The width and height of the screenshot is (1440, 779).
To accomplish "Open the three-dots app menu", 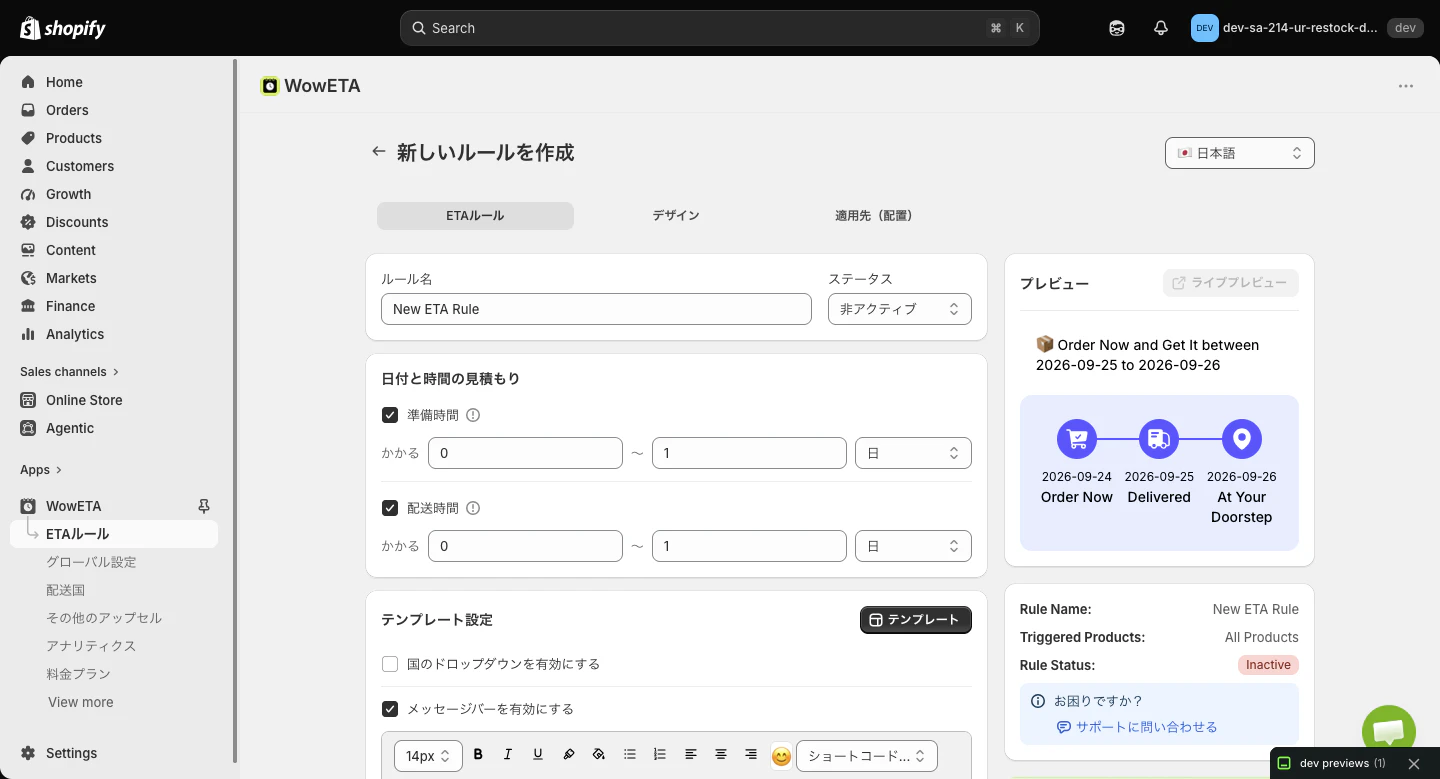I will point(1406,86).
